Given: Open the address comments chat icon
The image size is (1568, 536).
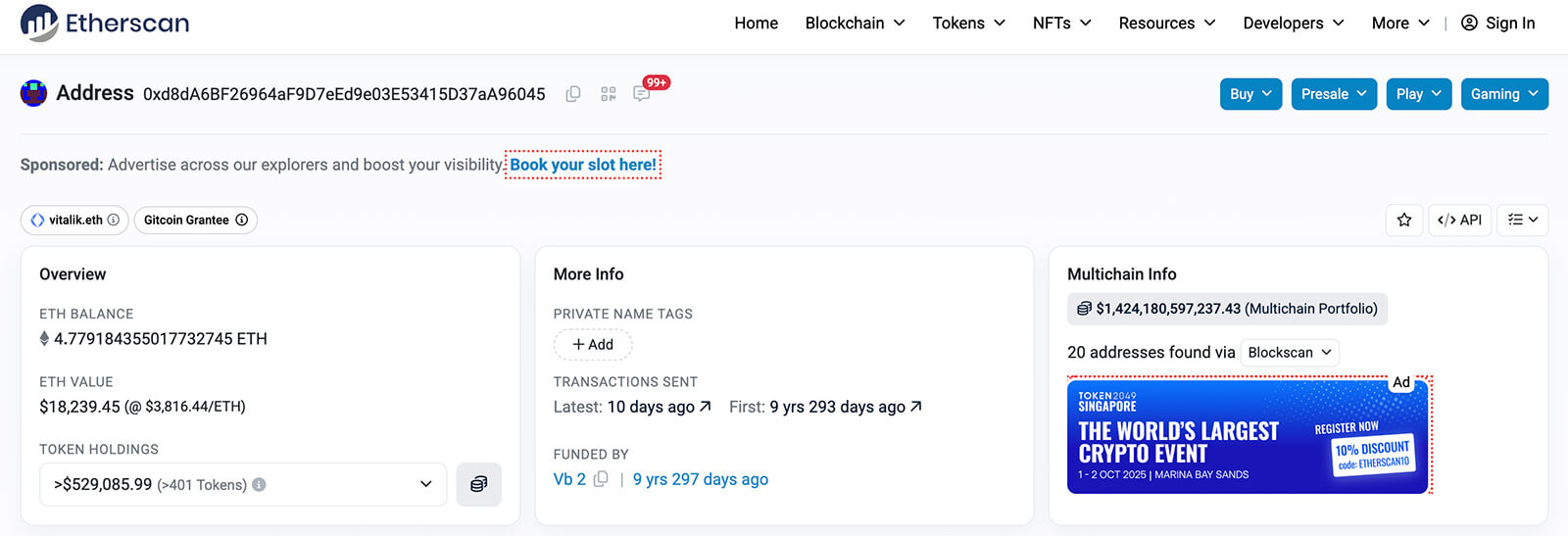Looking at the screenshot, I should [642, 94].
